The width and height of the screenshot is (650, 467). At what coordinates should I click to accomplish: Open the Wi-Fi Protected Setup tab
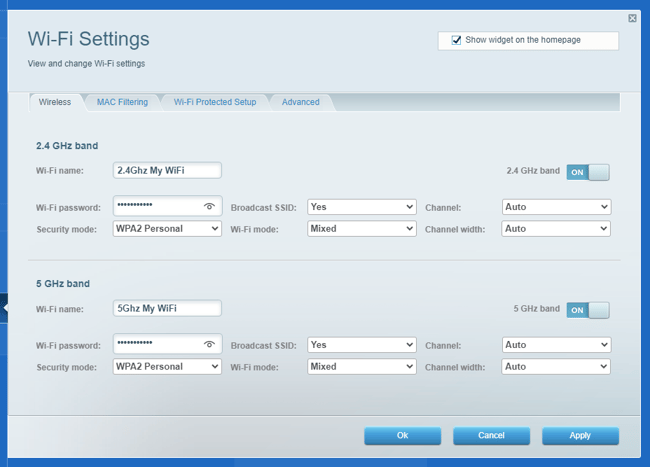click(215, 102)
